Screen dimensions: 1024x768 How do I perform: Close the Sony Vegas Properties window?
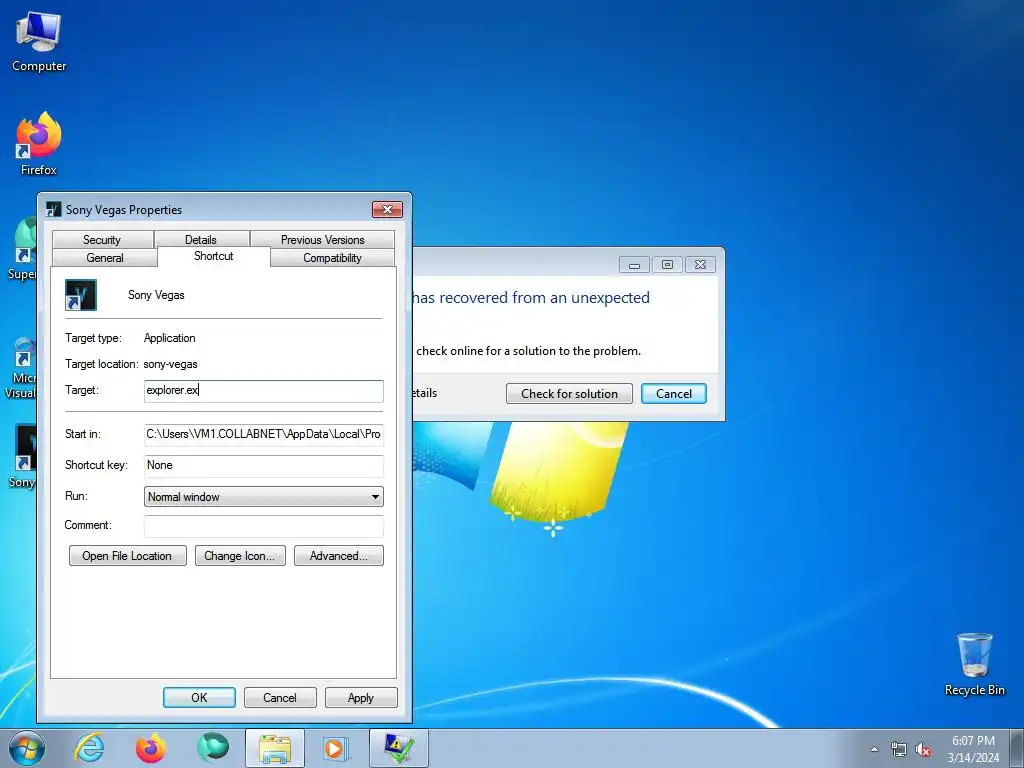387,209
